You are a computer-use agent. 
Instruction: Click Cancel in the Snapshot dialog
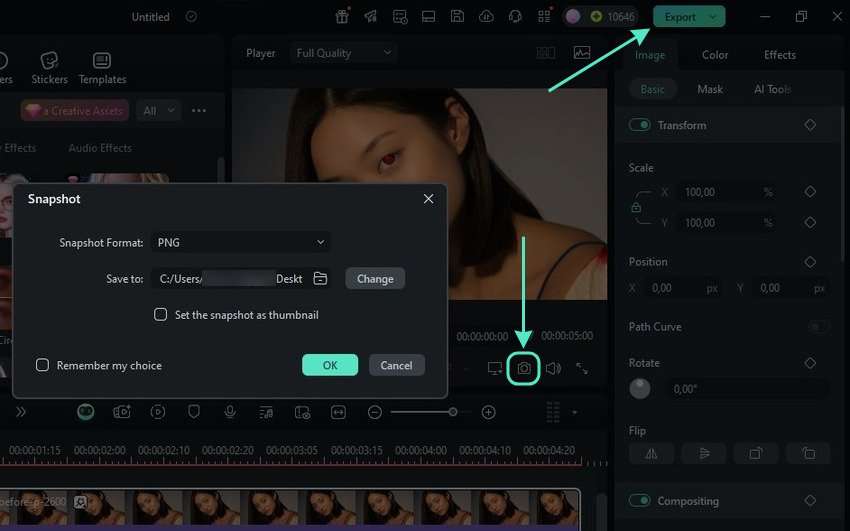pyautogui.click(x=396, y=365)
